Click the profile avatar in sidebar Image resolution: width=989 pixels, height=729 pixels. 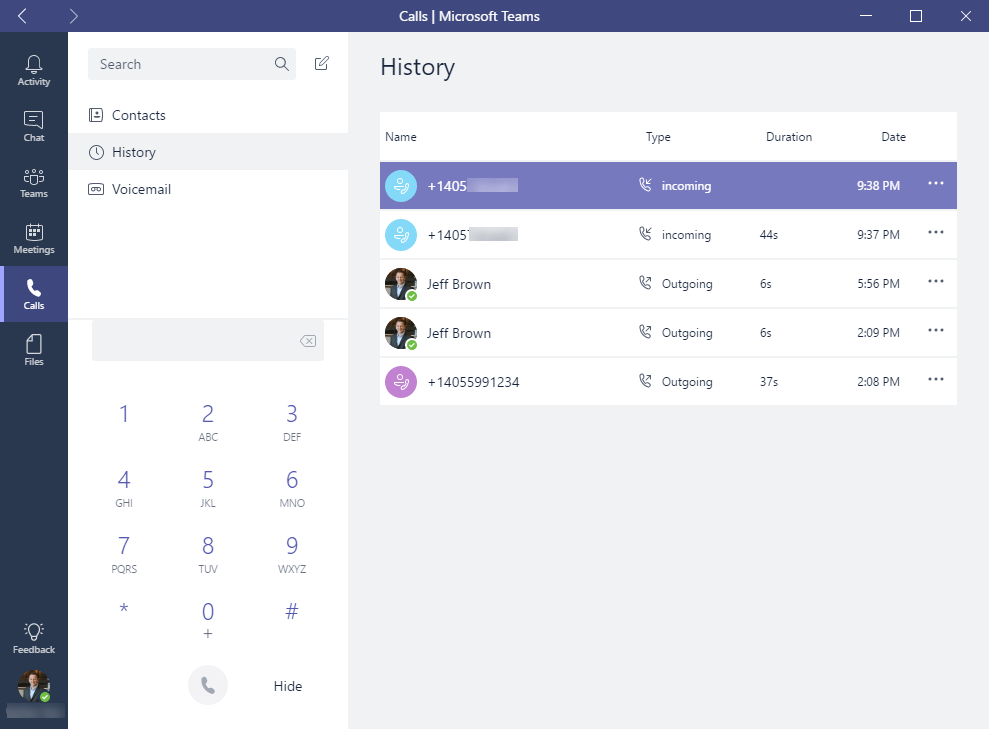pyautogui.click(x=33, y=685)
